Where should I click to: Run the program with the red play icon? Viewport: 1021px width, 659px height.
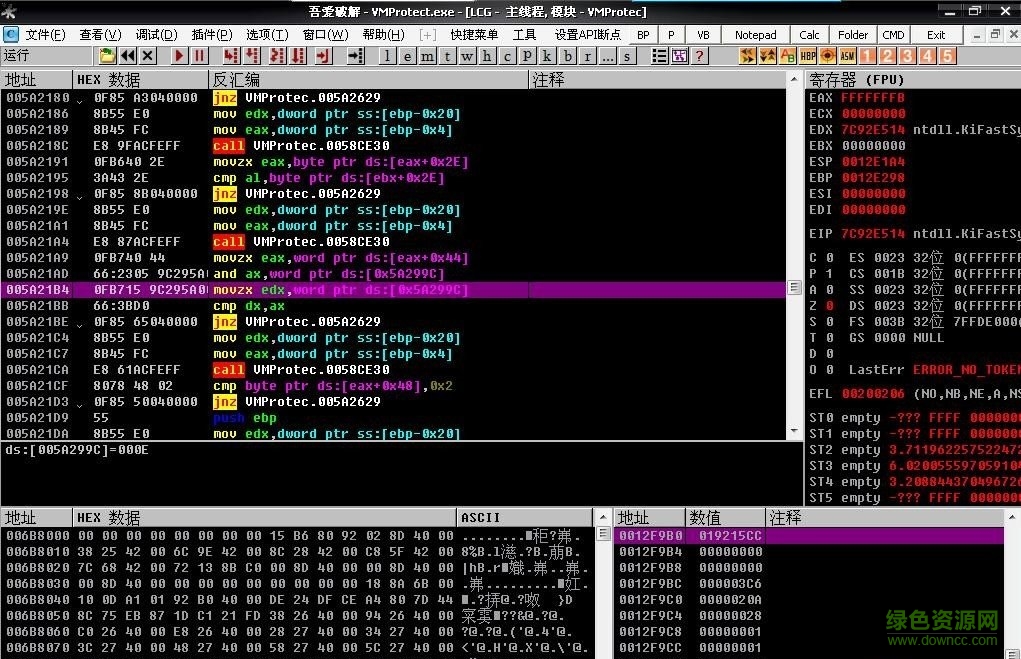click(180, 56)
